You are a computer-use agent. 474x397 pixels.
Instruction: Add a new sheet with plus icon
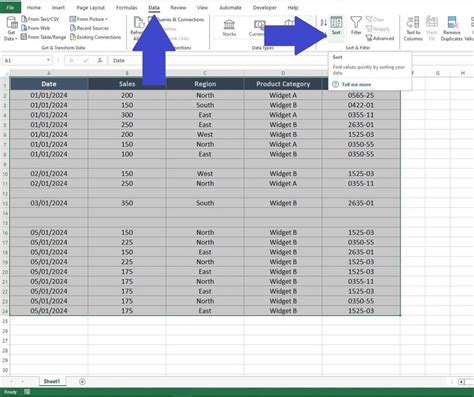click(x=82, y=382)
